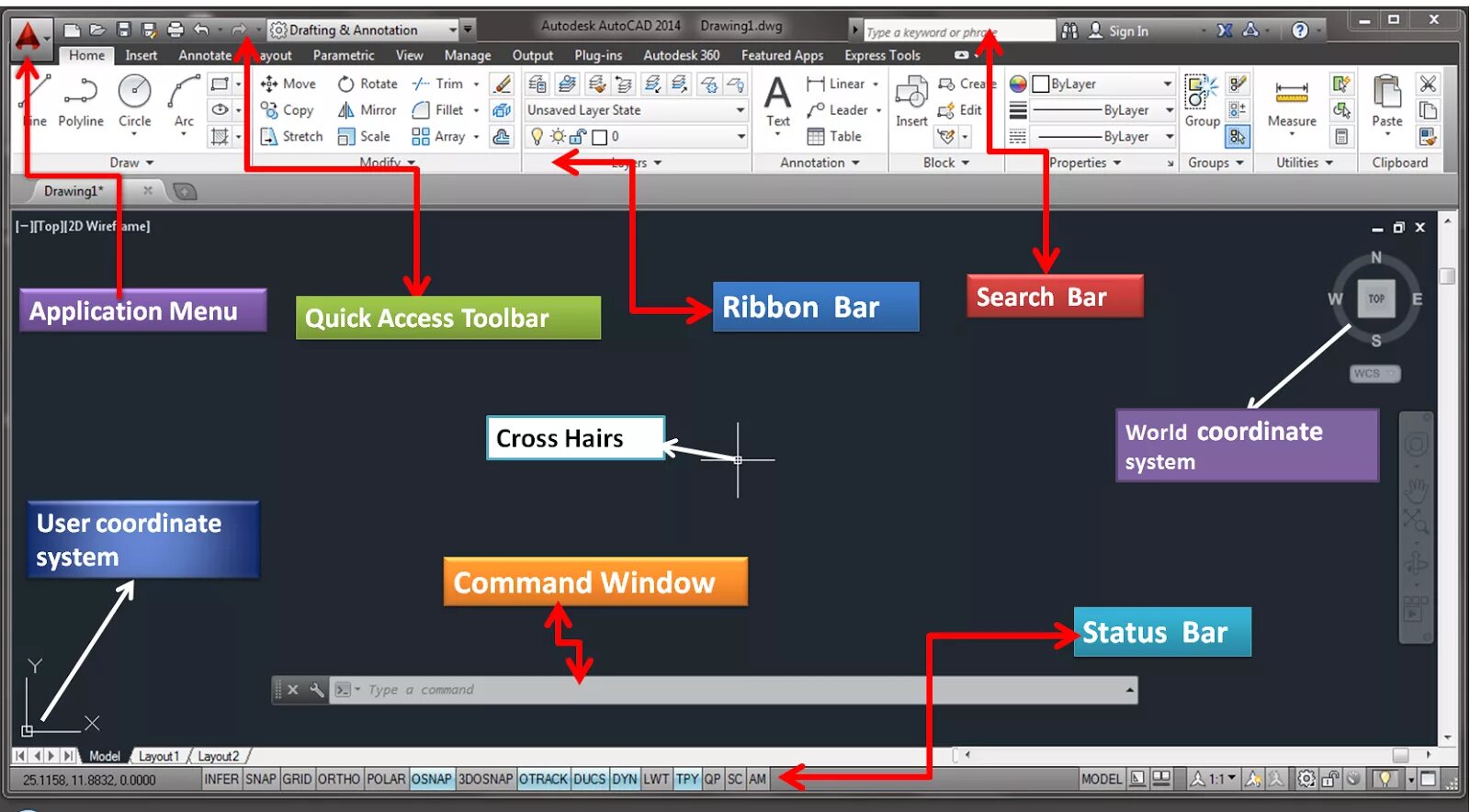Choose the Stretch tool
Image resolution: width=1470 pixels, height=812 pixels.
pos(292,136)
